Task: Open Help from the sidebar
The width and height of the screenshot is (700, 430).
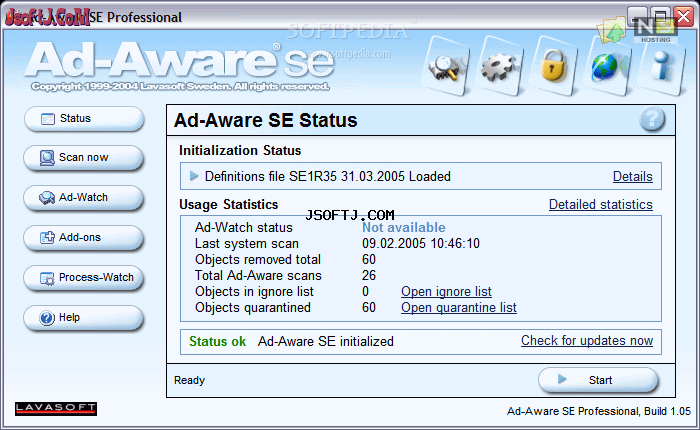Action: click(x=83, y=317)
